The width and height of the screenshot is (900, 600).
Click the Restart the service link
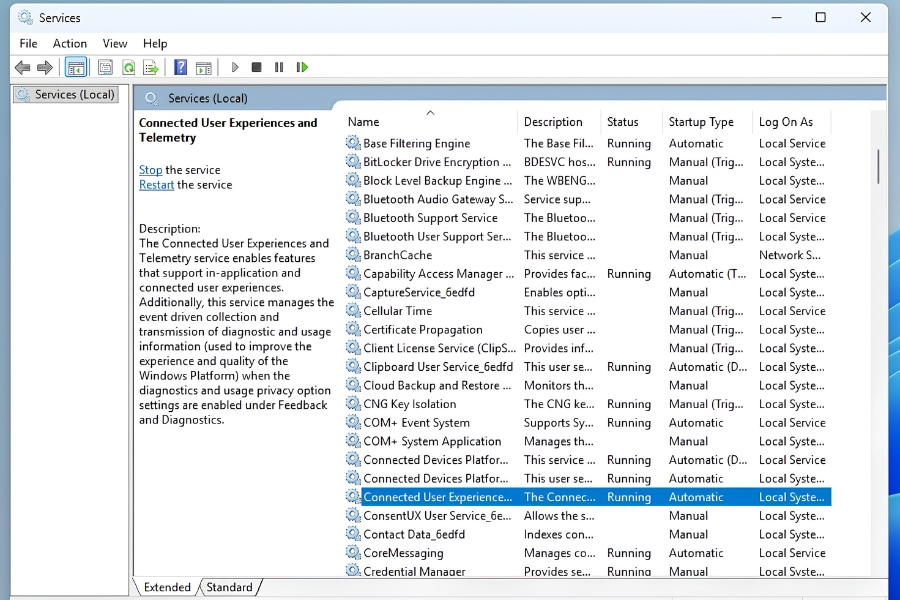tap(156, 185)
